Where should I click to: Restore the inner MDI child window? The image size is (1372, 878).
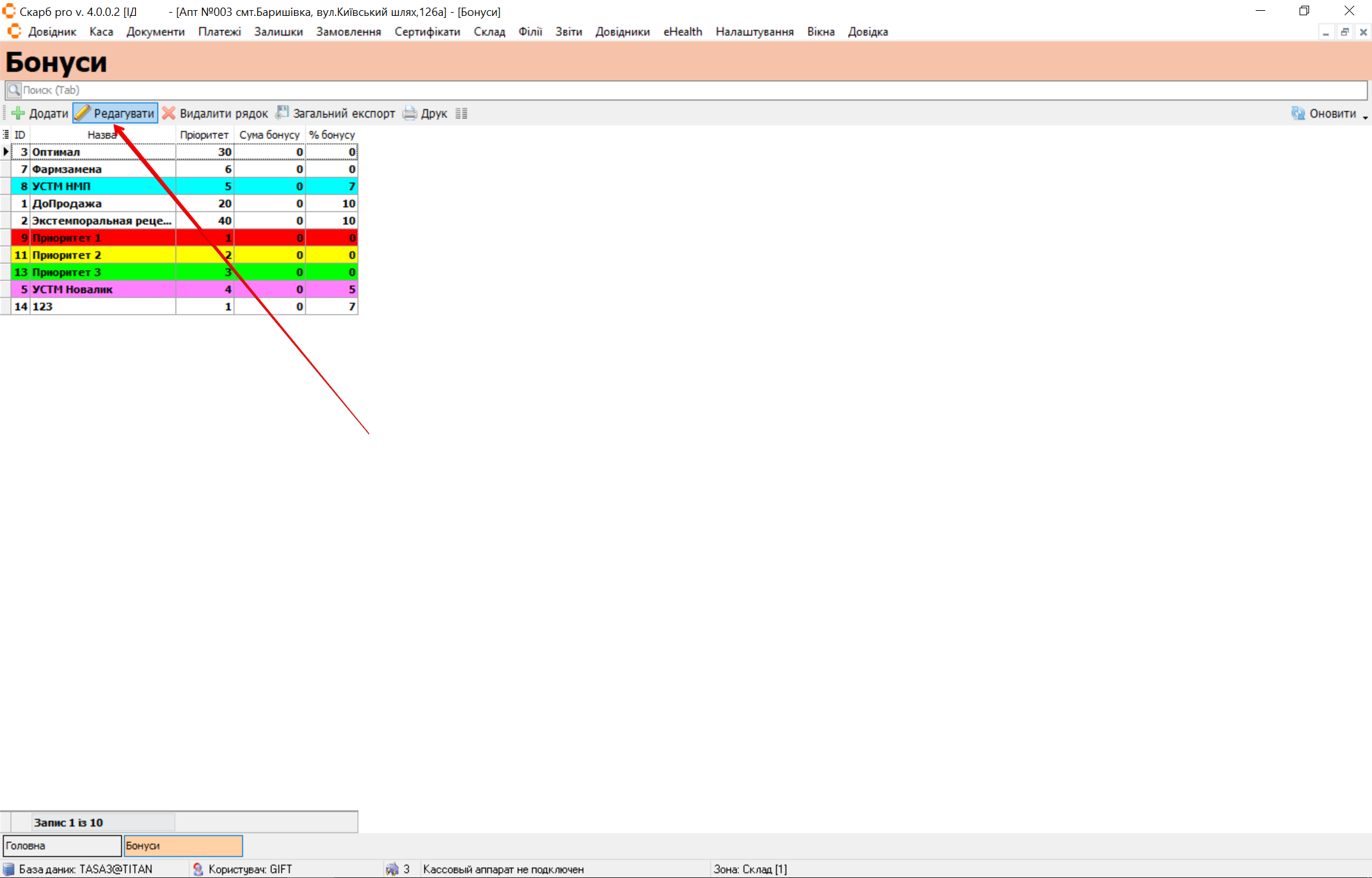coord(1345,32)
